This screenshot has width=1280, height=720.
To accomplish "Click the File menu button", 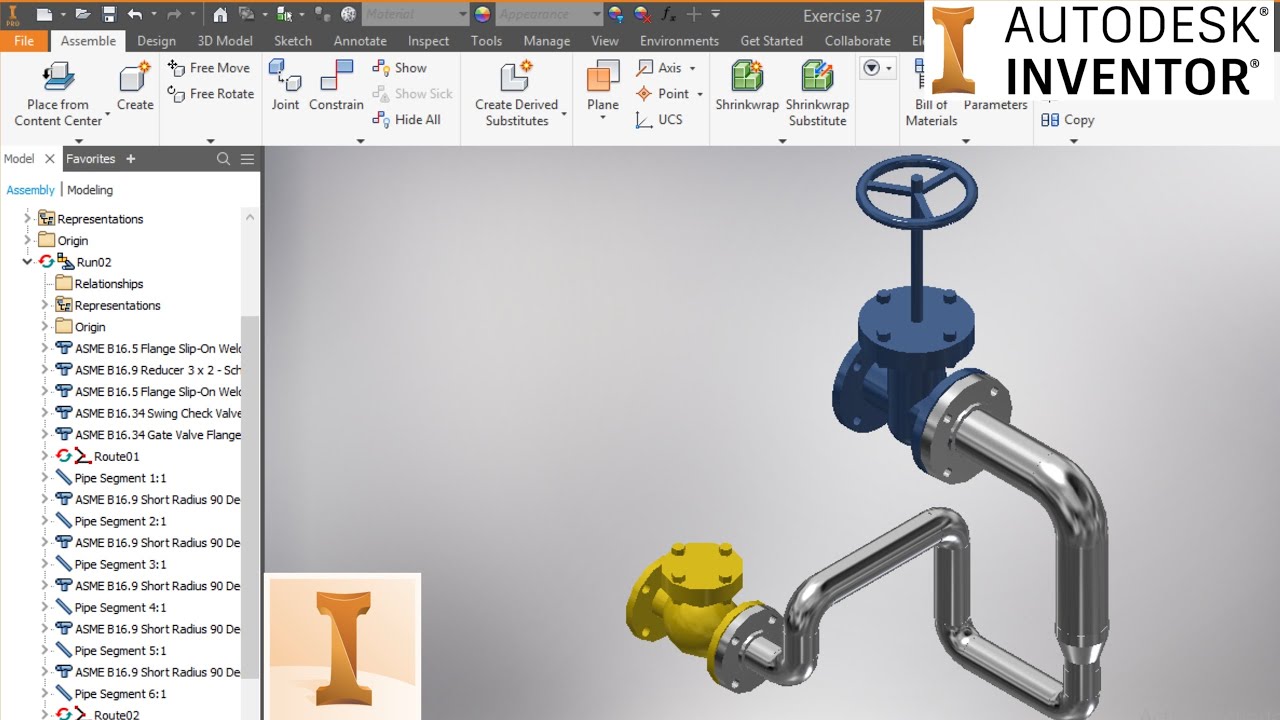I will 24,41.
